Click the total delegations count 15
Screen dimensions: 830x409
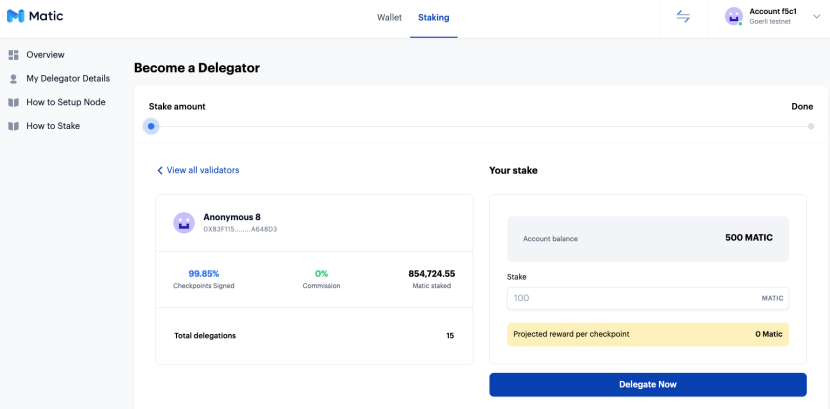coord(450,335)
